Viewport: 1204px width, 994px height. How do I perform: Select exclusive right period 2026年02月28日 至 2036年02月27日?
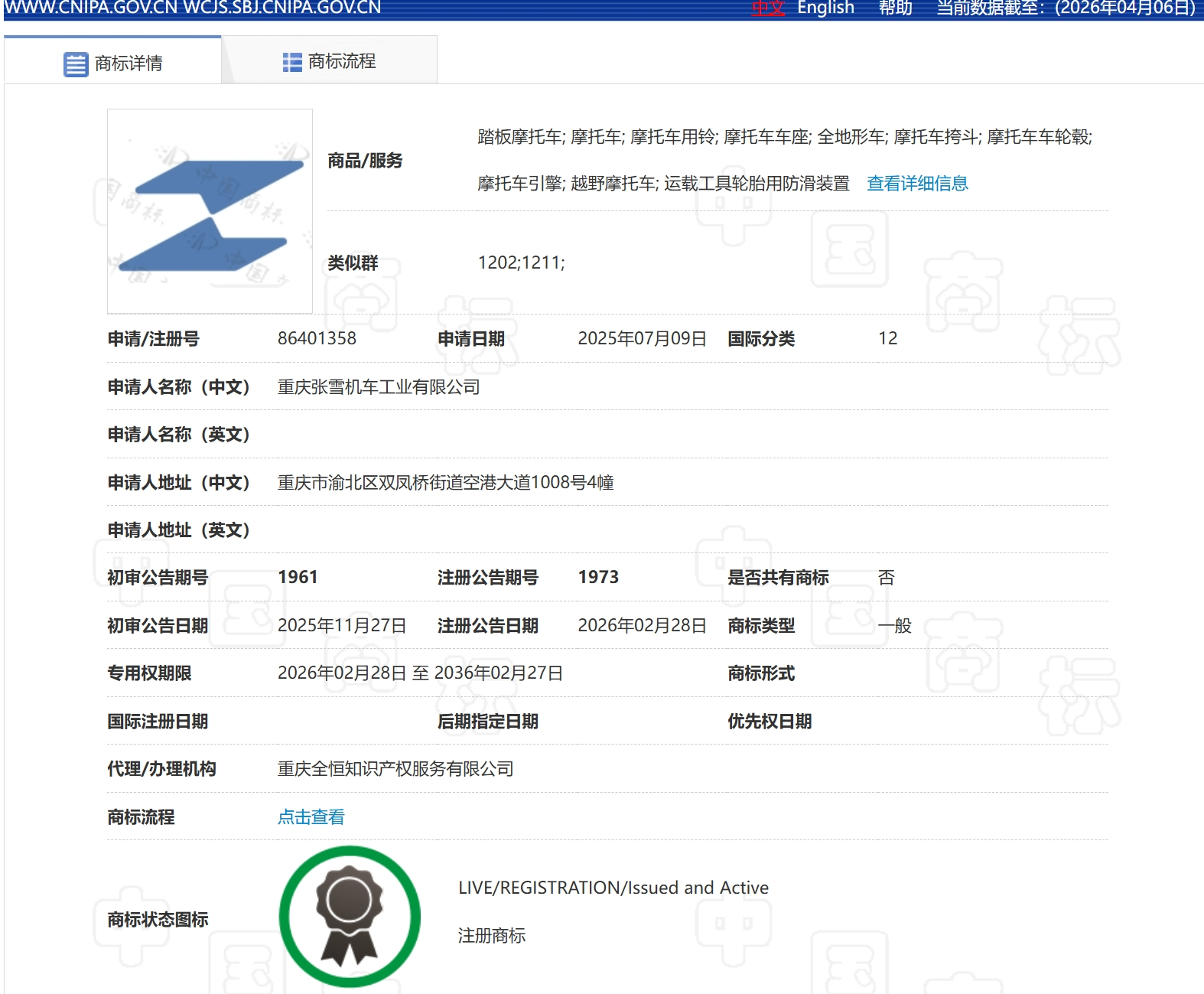(420, 673)
